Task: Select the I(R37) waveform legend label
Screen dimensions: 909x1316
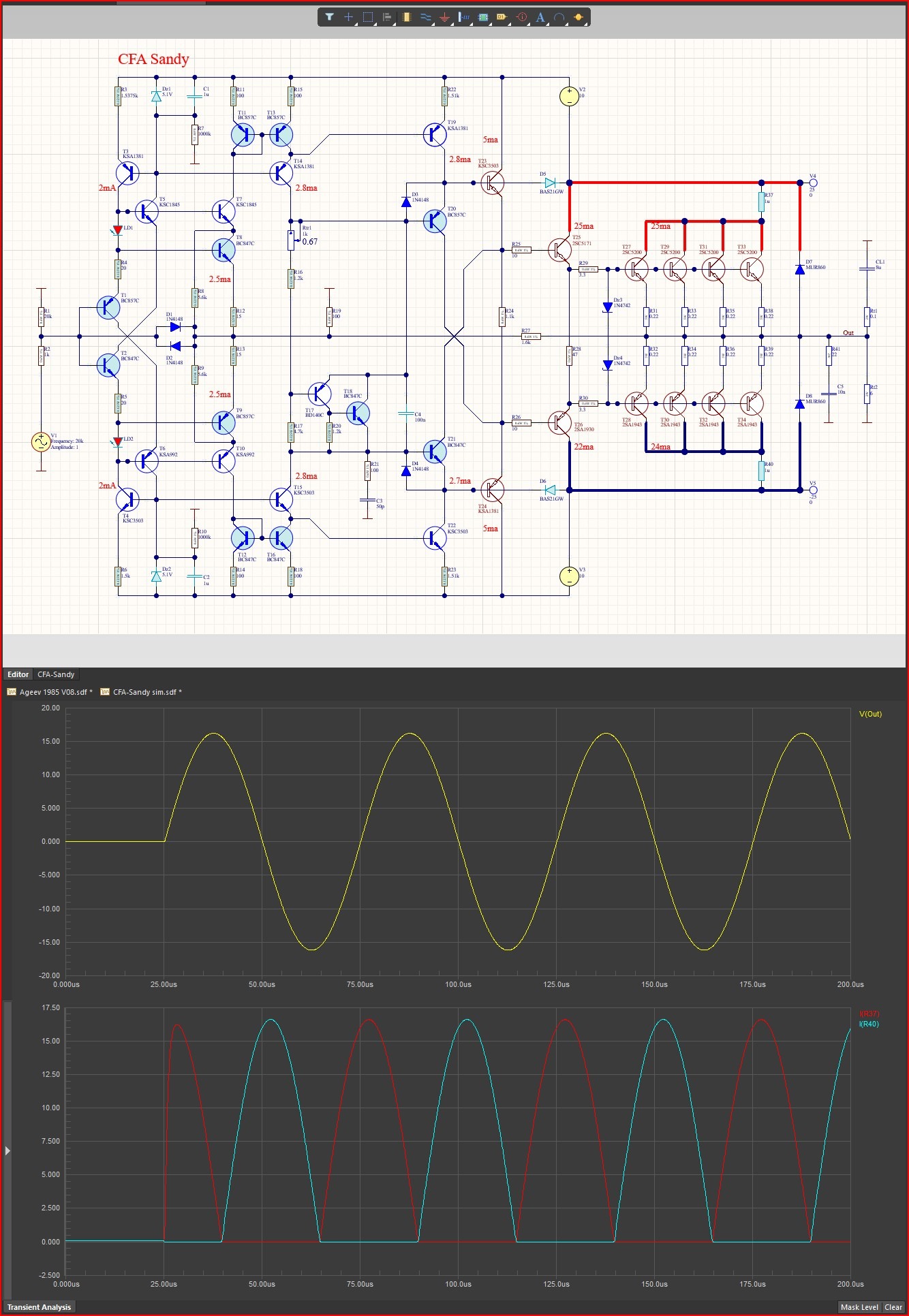Action: 869,1014
